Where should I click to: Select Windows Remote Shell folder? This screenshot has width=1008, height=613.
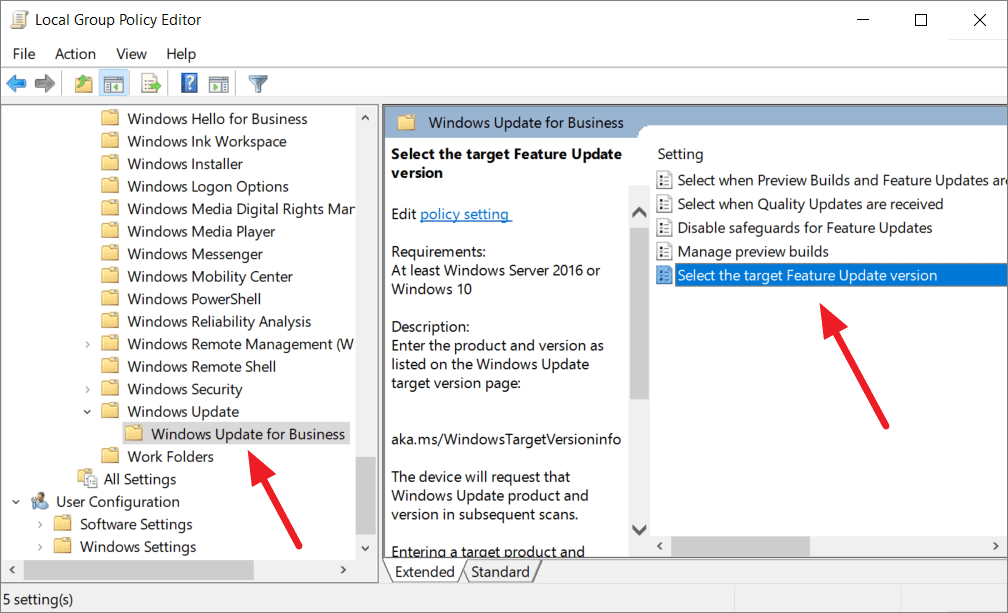click(x=202, y=366)
